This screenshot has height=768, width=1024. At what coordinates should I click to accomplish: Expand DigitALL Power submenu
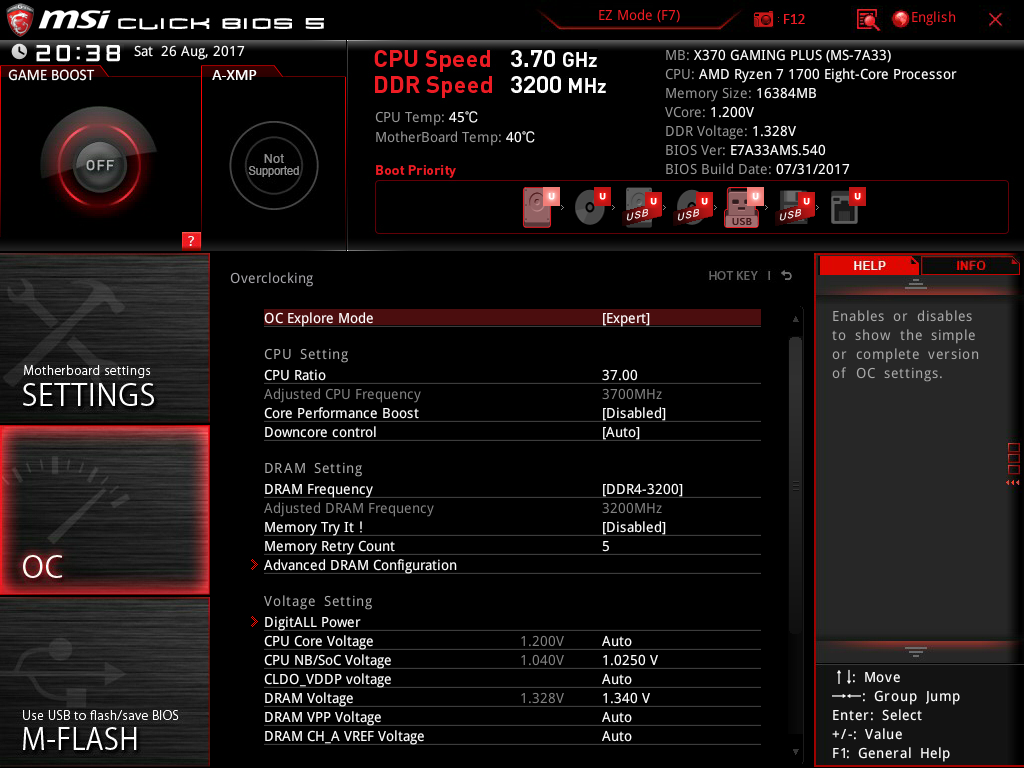click(x=512, y=622)
